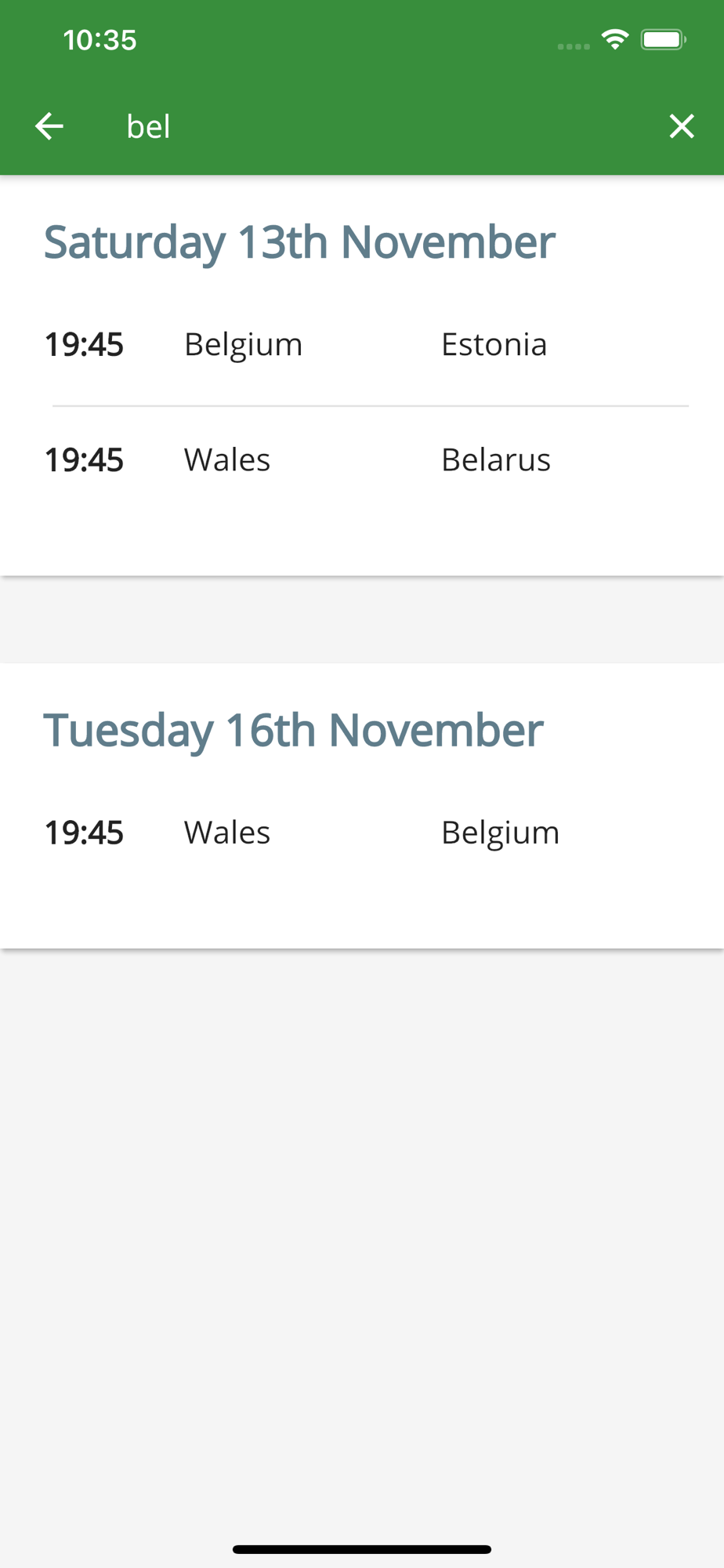Image resolution: width=724 pixels, height=1568 pixels.
Task: Select Belarus team name
Action: [496, 460]
